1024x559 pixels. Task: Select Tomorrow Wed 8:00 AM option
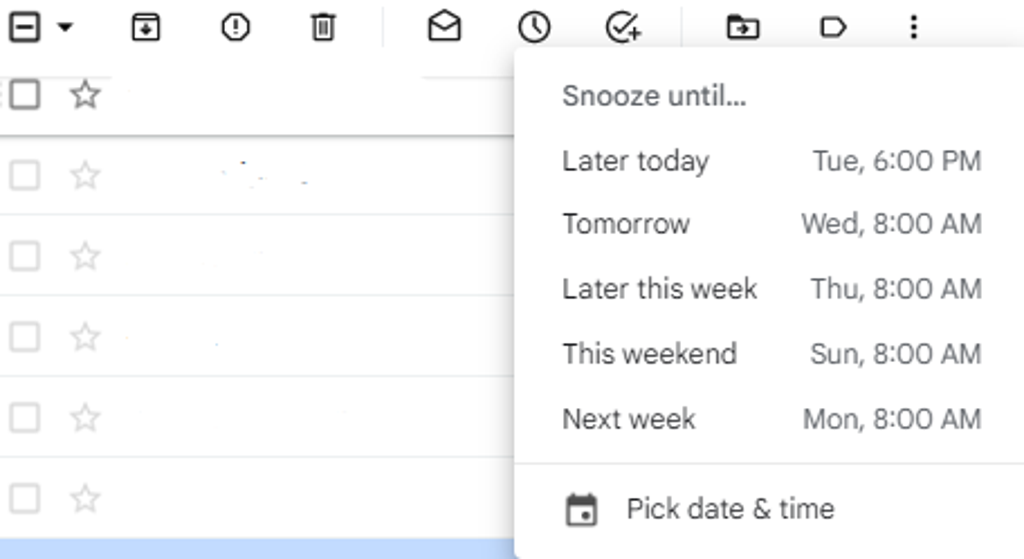click(770, 224)
